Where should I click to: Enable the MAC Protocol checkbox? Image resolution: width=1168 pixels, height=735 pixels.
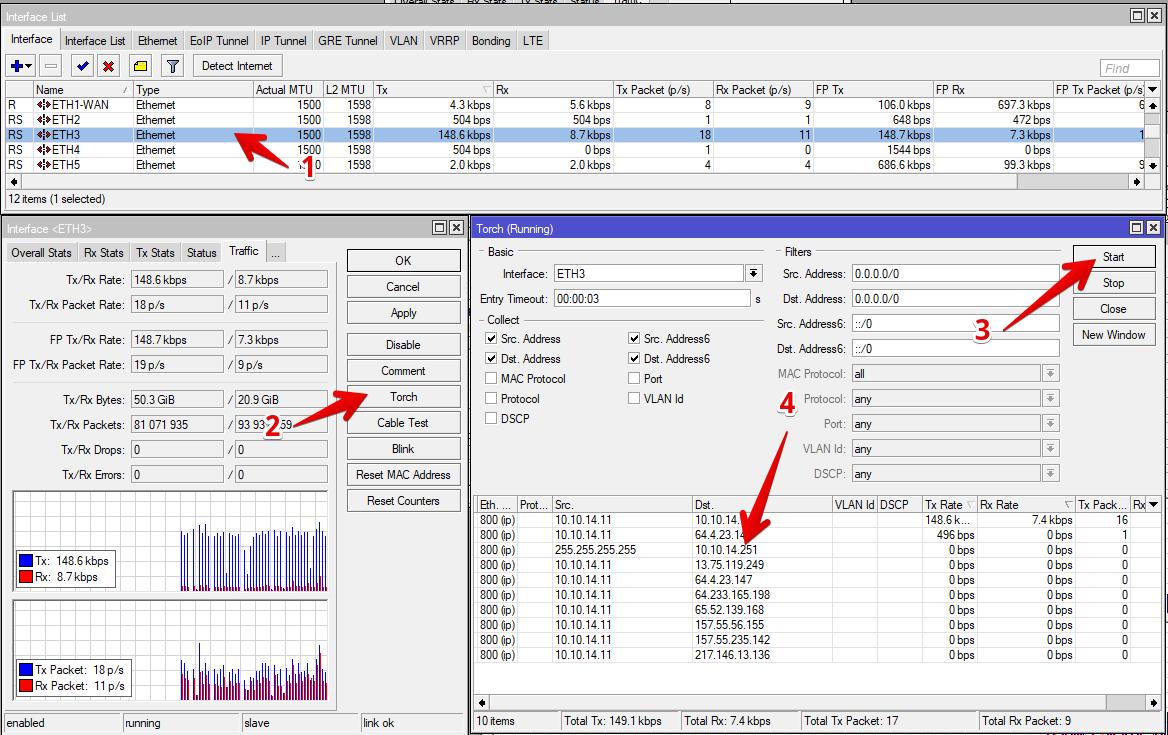click(x=491, y=379)
